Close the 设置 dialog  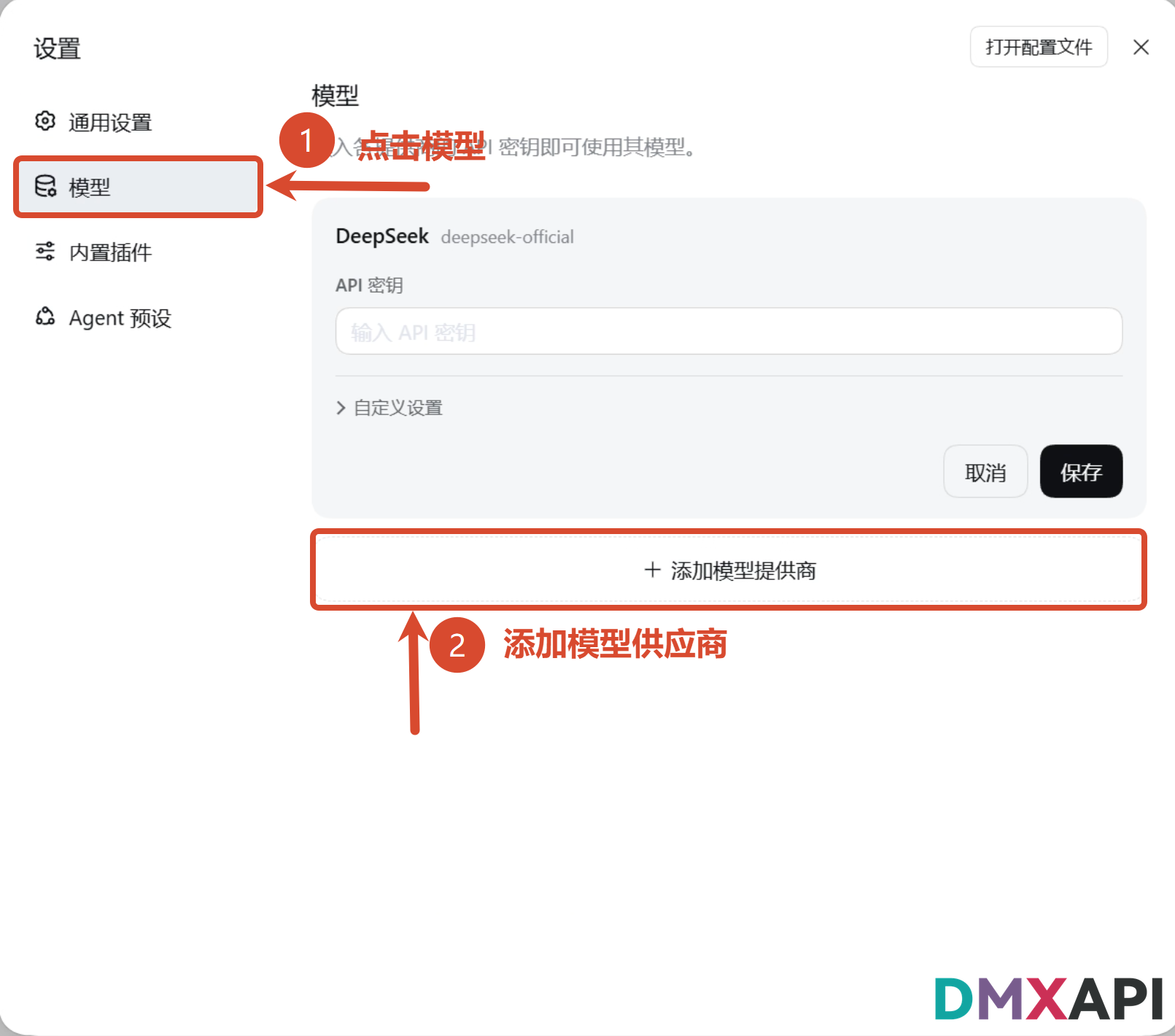tap(1141, 47)
